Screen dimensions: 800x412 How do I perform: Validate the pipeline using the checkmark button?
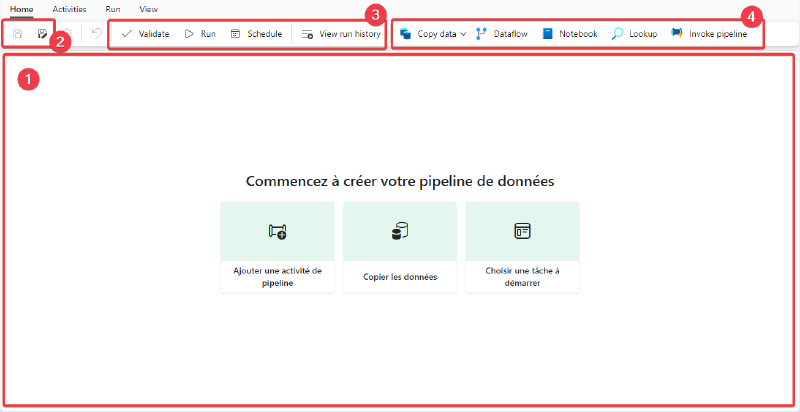tap(145, 34)
